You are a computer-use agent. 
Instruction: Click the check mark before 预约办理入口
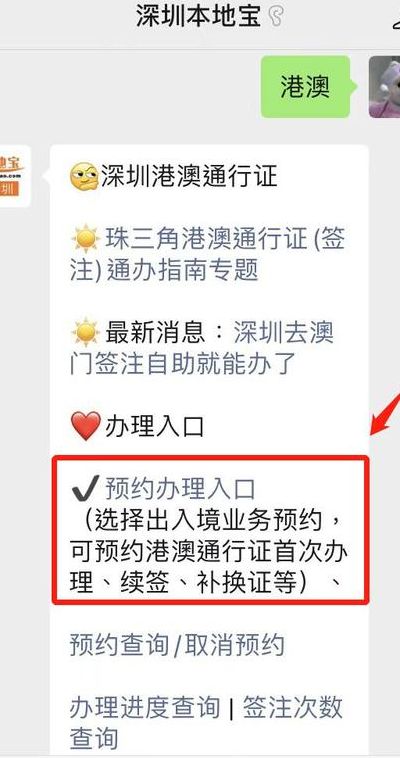pyautogui.click(x=85, y=489)
